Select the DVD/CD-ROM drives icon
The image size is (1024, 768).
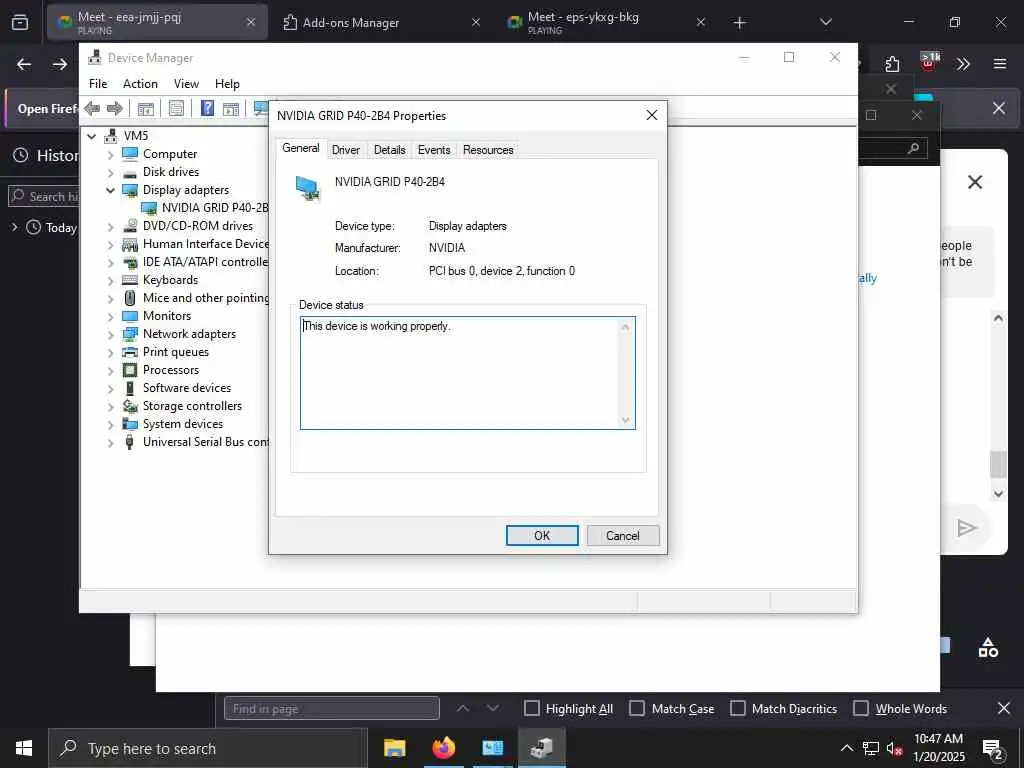coord(130,226)
